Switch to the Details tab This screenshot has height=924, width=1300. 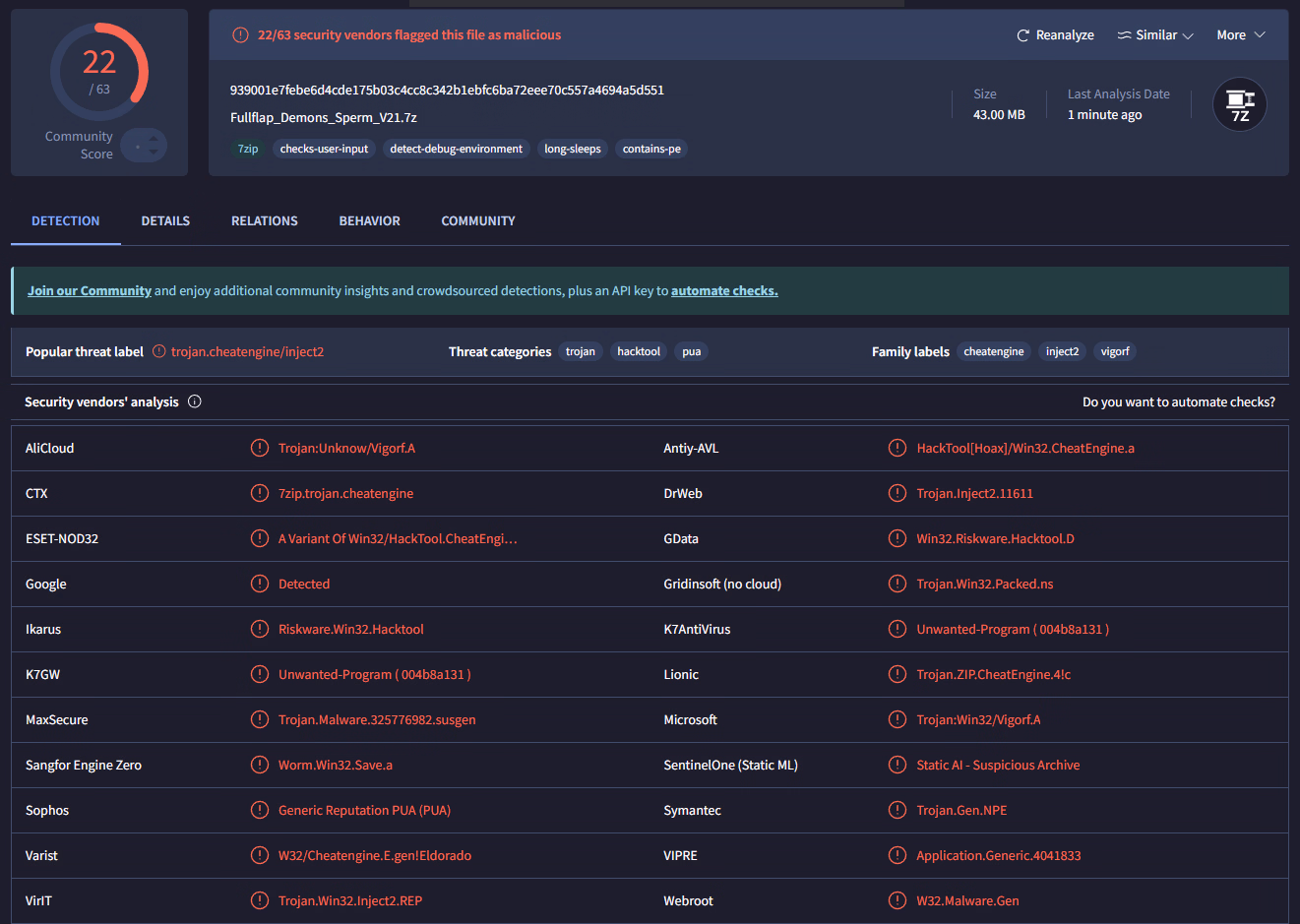coord(165,221)
